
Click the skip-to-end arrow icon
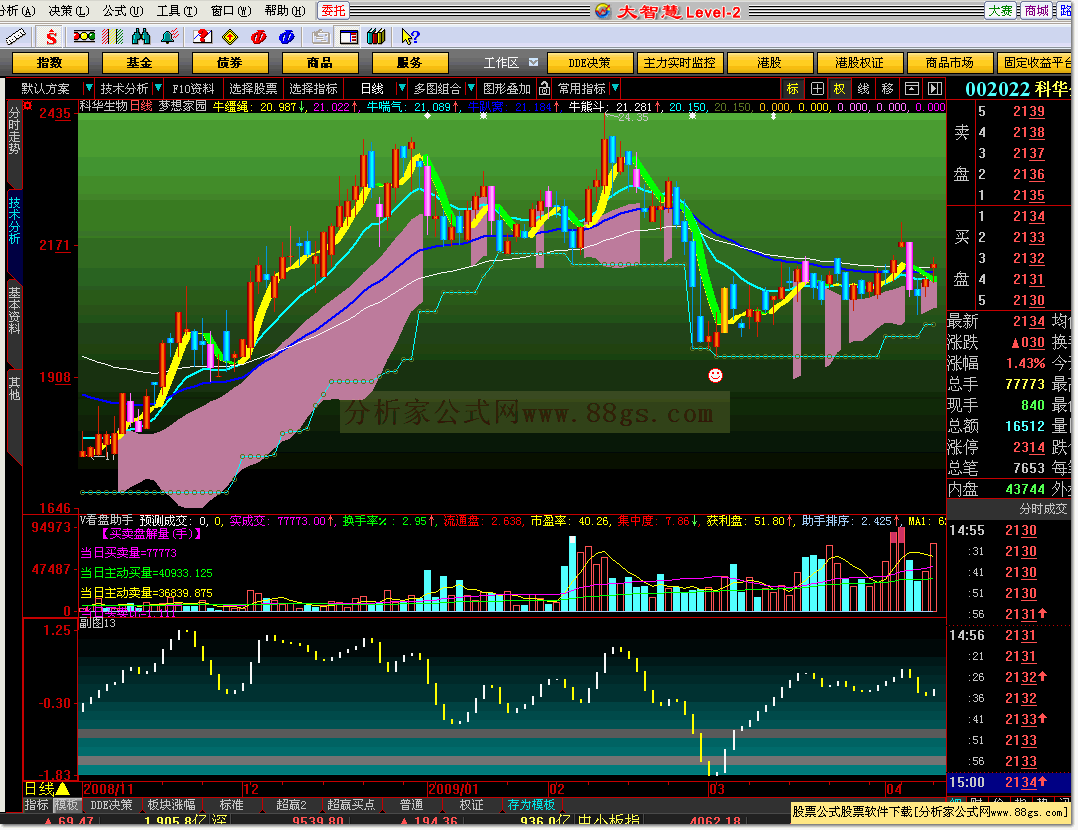[935, 89]
